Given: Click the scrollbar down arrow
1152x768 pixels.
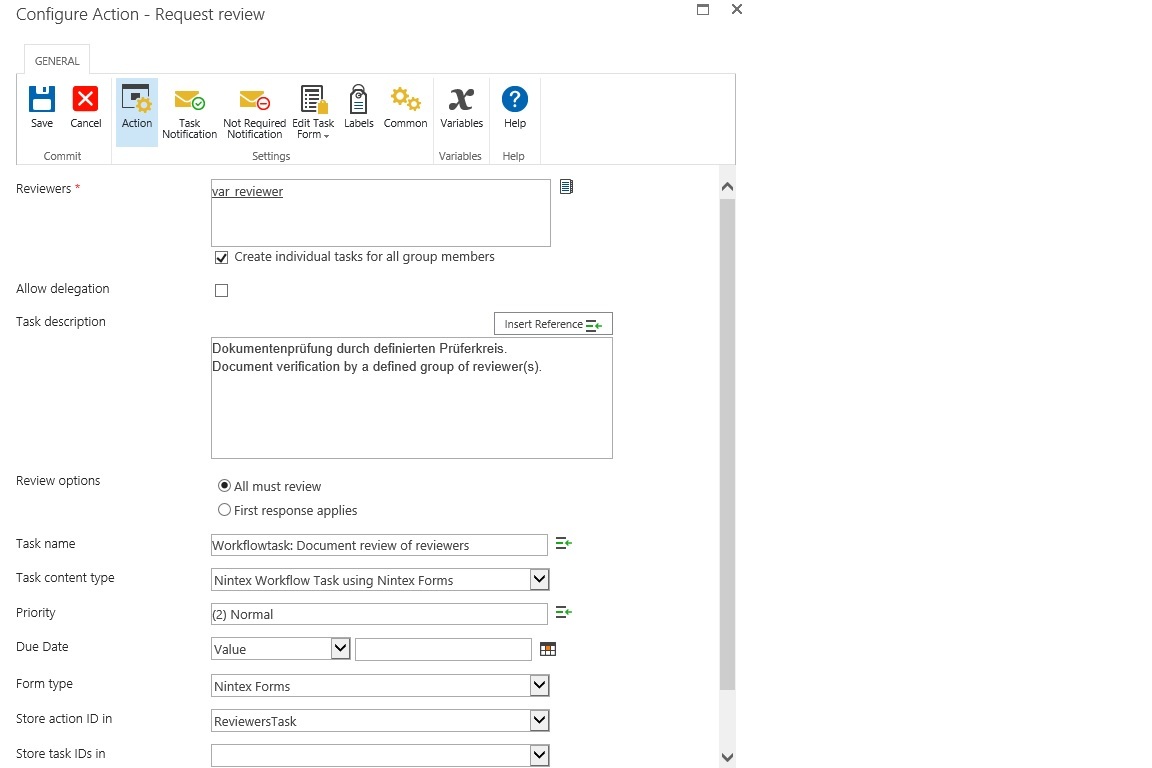Looking at the screenshot, I should point(727,757).
